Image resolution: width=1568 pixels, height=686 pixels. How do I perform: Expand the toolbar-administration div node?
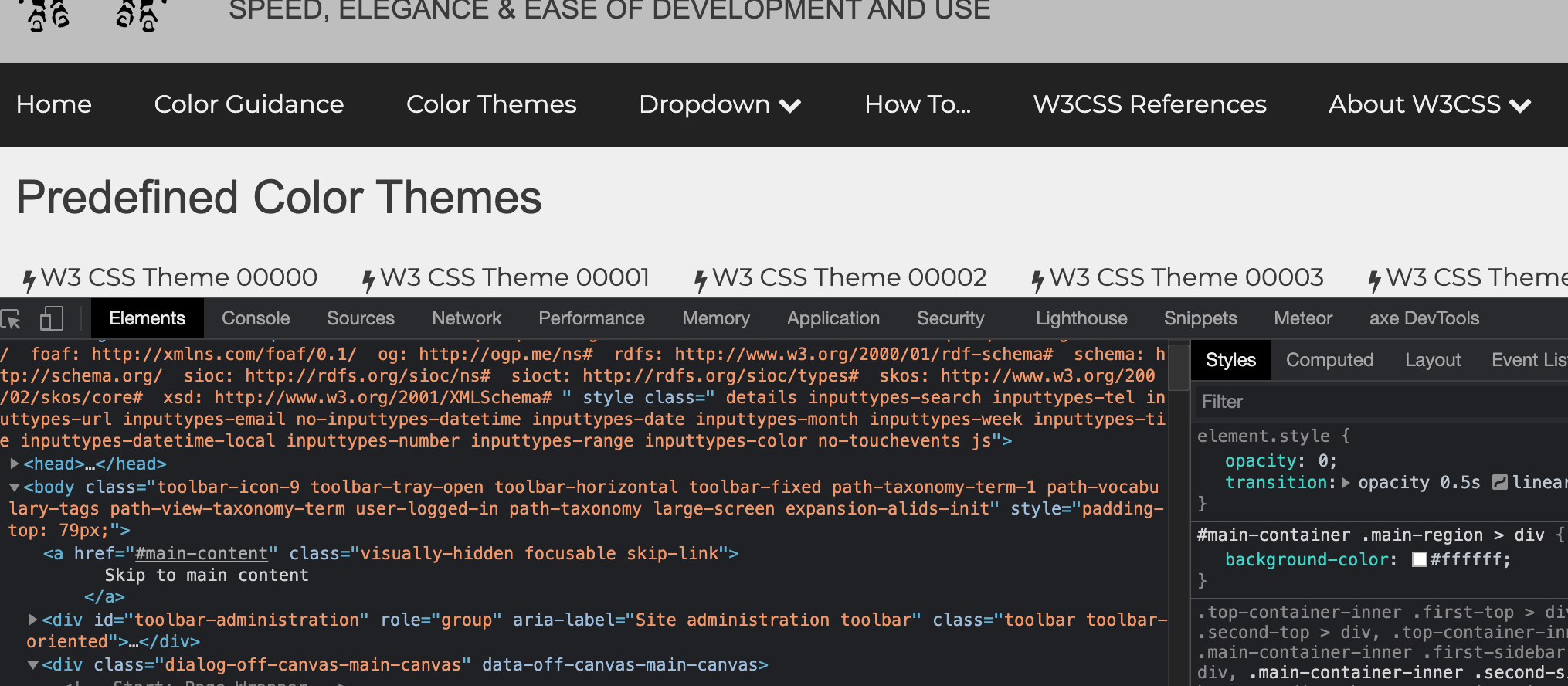[x=32, y=620]
